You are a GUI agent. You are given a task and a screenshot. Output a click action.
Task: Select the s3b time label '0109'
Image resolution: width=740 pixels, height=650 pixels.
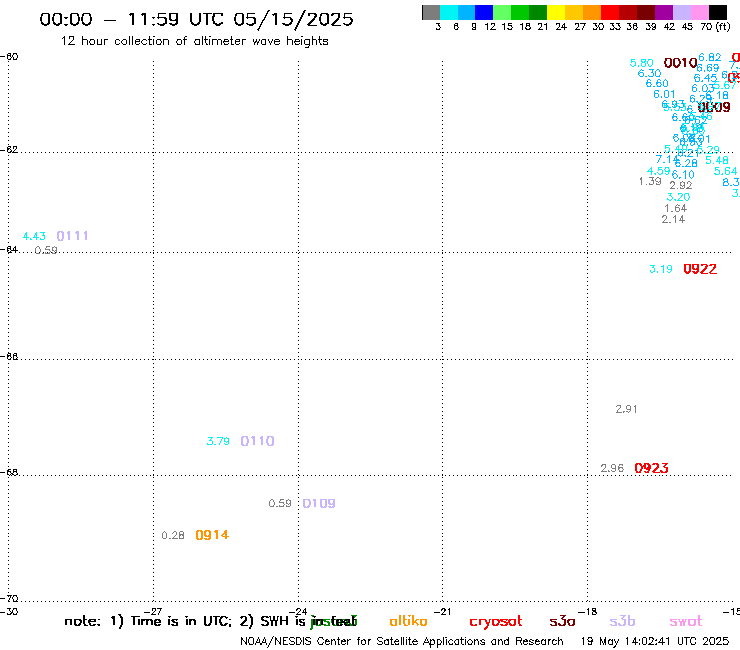point(319,503)
